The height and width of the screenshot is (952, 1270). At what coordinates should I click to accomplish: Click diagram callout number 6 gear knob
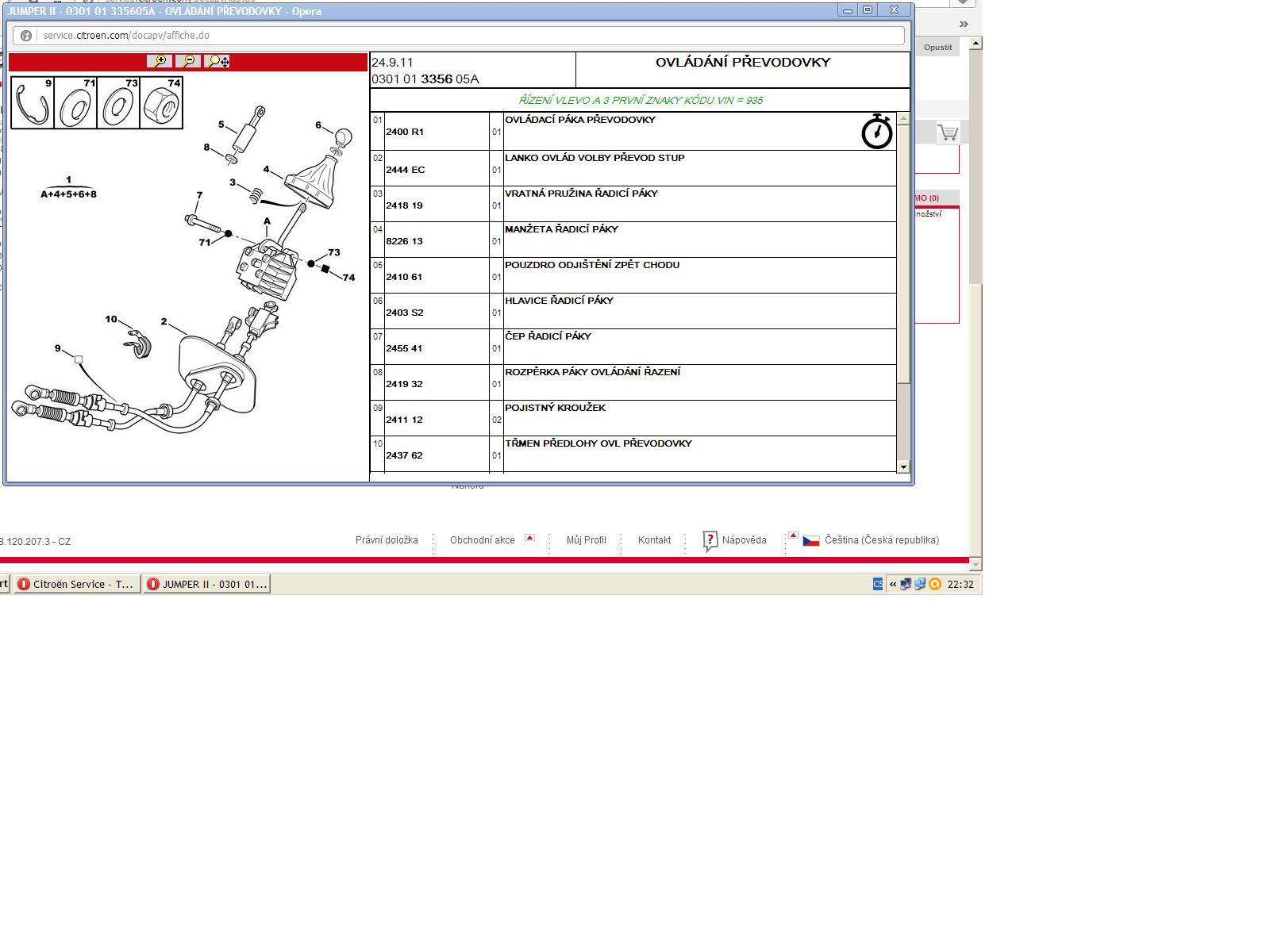[318, 125]
